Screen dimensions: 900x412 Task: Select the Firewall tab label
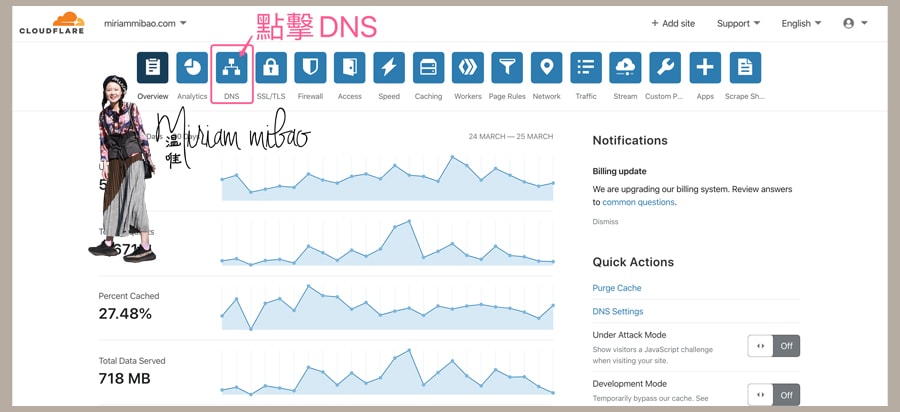click(310, 96)
